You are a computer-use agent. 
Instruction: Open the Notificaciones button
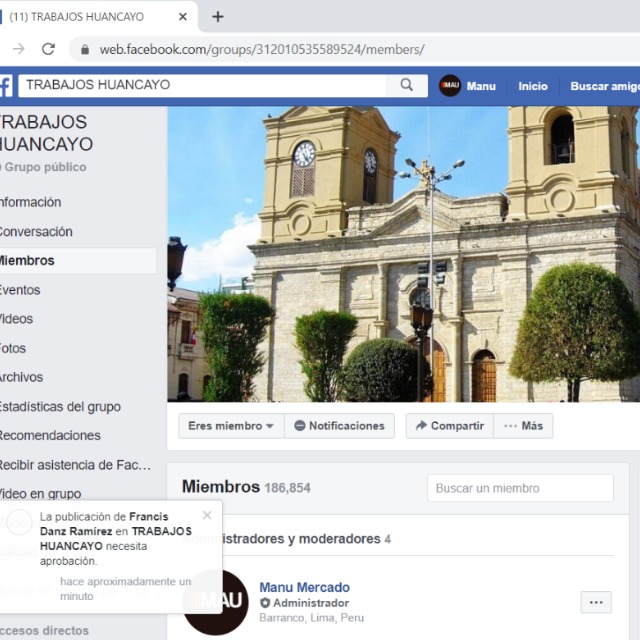coord(340,426)
